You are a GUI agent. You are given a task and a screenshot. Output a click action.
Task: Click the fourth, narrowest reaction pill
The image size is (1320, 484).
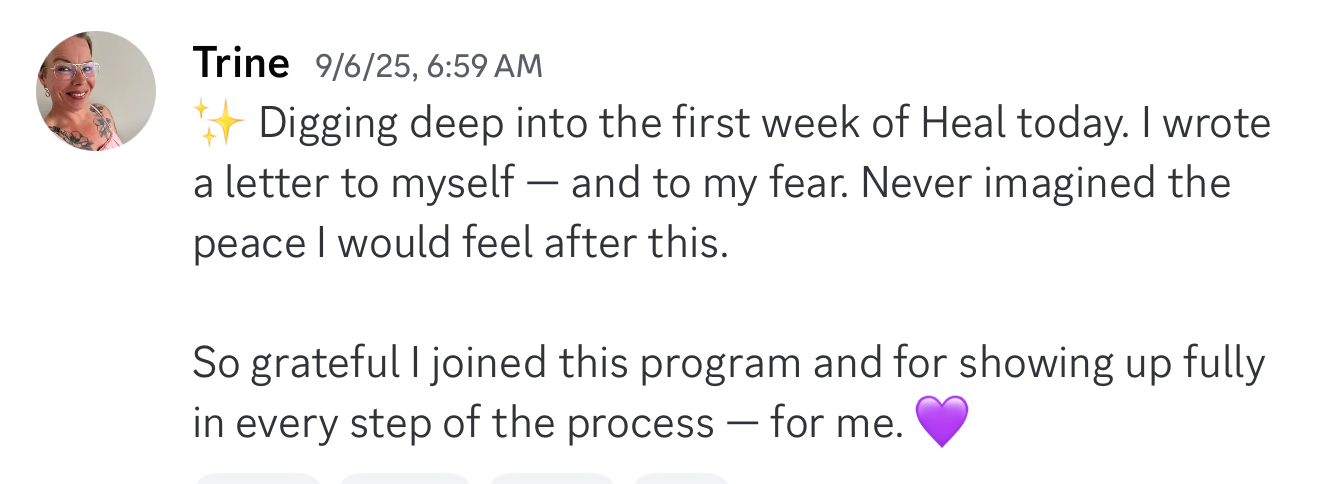[681, 478]
